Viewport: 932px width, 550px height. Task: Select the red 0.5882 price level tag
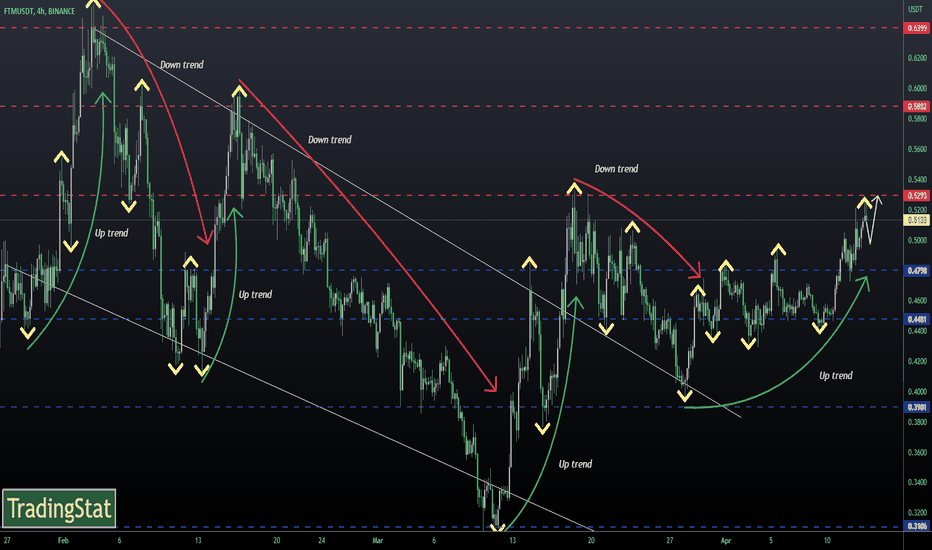pos(917,106)
